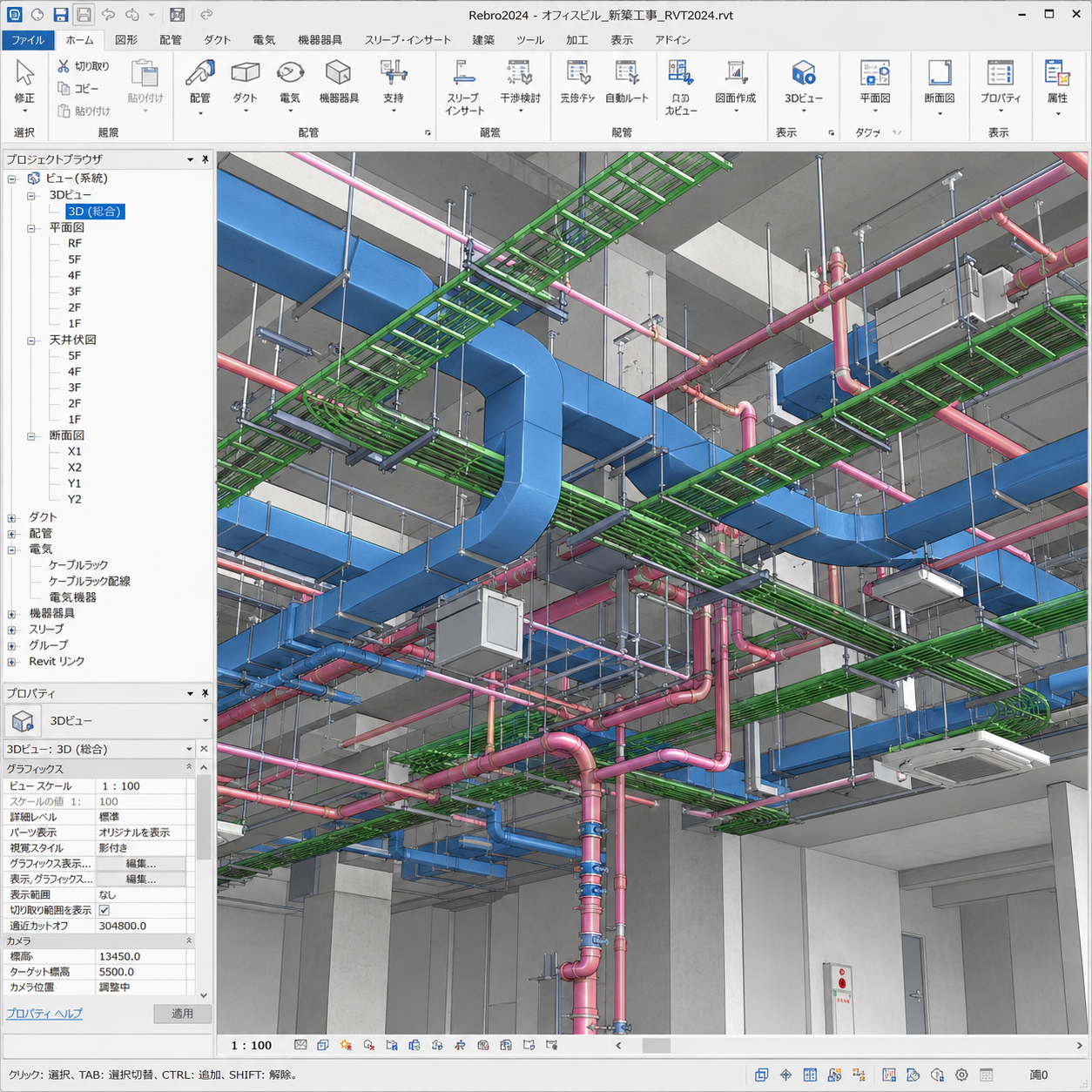Switch to the スリーブ・インサート ribbon tab
The width and height of the screenshot is (1092, 1092).
coord(408,40)
